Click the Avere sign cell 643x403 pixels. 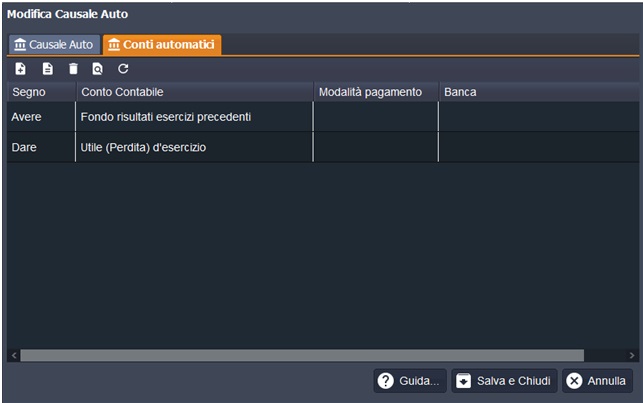[x=40, y=117]
